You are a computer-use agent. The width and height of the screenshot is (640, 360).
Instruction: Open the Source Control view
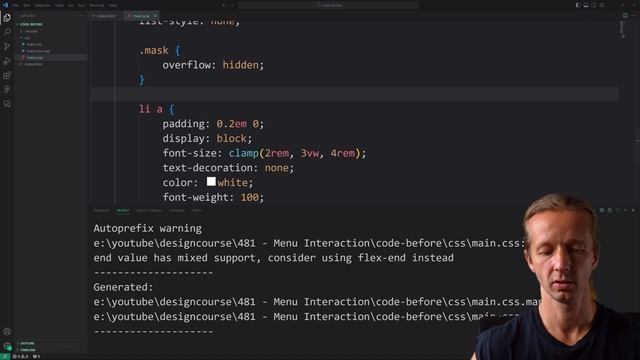pos(7,46)
